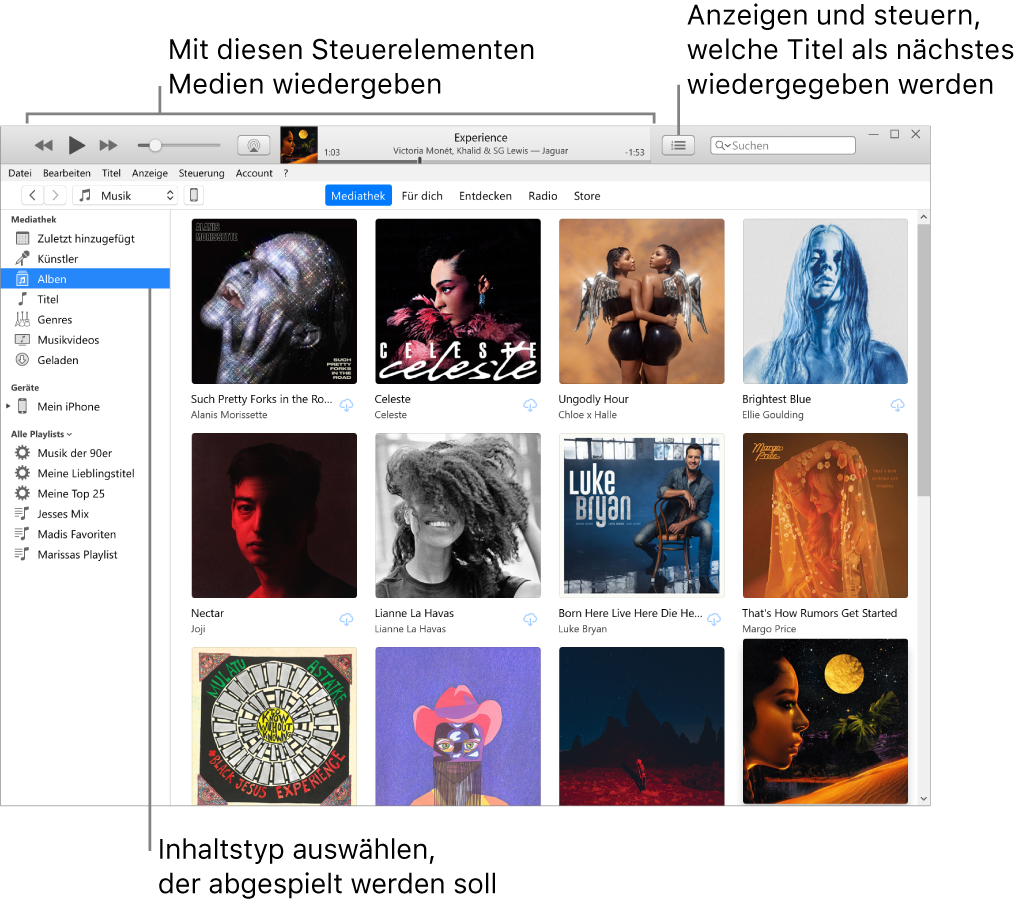Open the Luke Bryan album cover

641,515
